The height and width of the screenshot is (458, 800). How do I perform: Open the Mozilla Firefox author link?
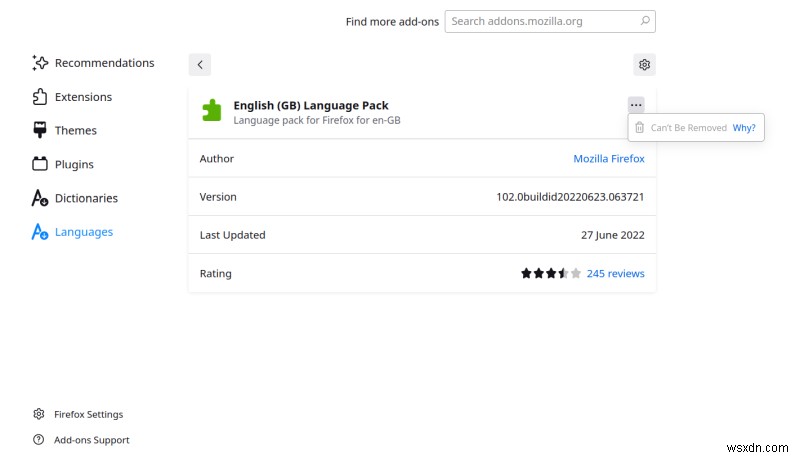(x=609, y=159)
